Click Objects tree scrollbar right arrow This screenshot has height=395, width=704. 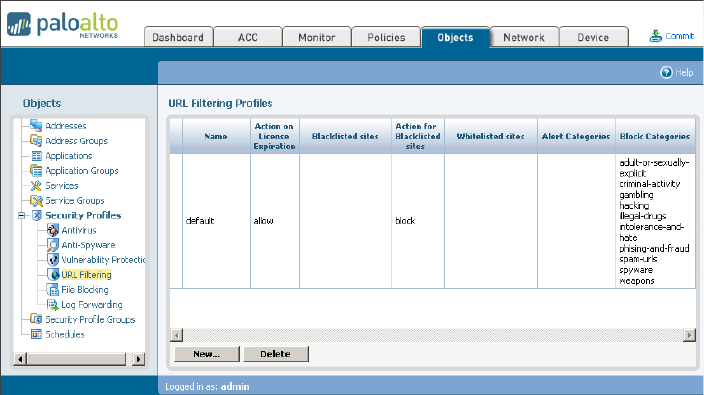139,359
